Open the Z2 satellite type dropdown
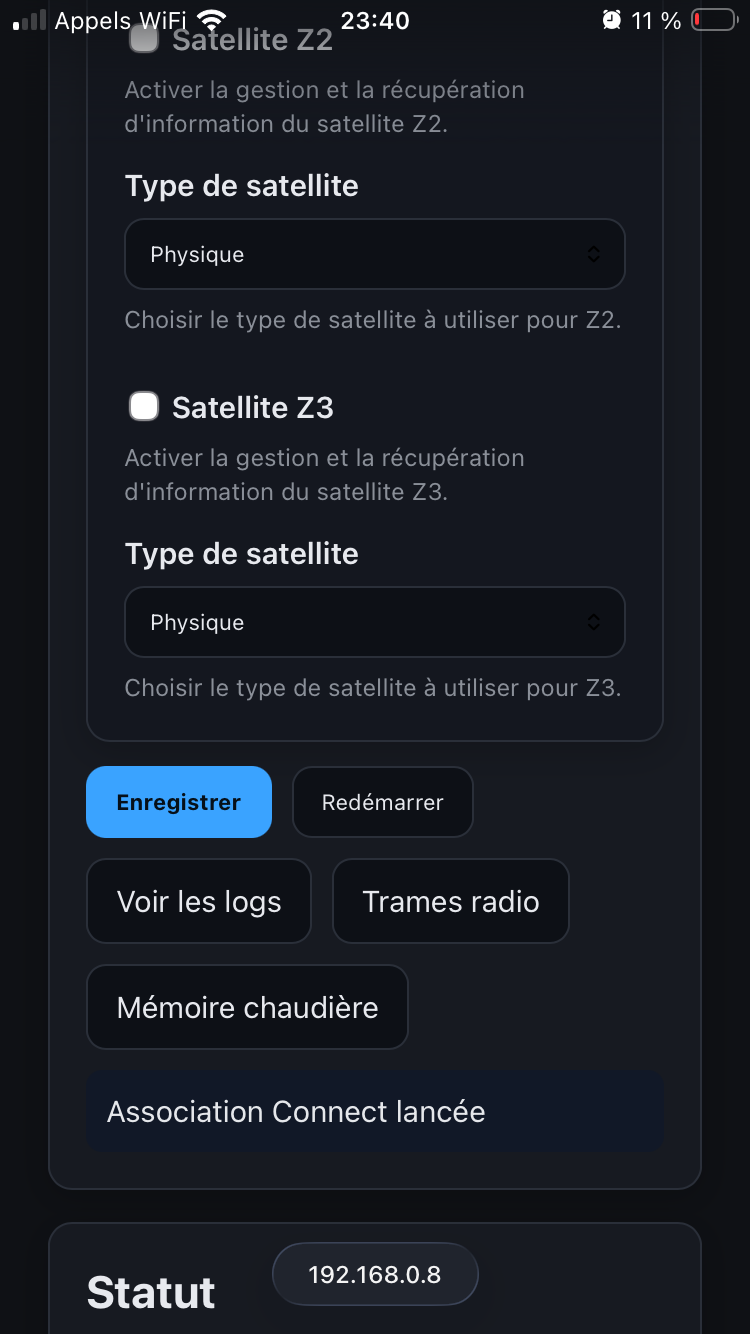The image size is (750, 1334). point(374,254)
